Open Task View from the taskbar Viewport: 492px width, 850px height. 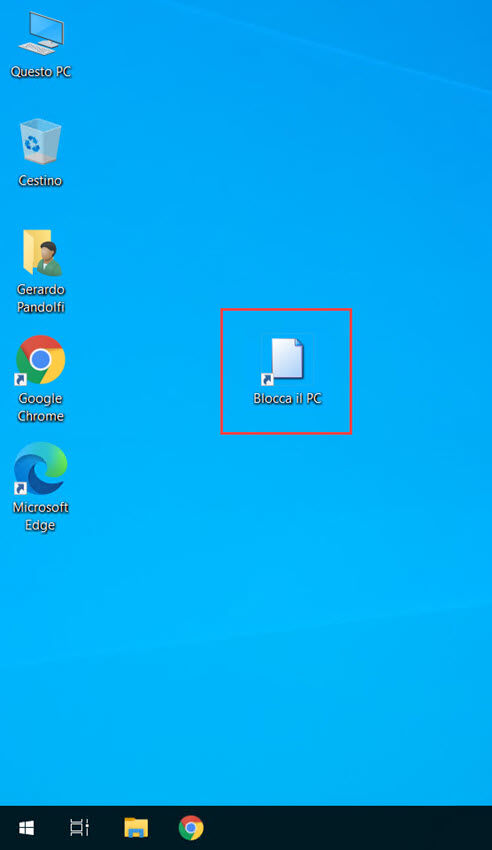tap(80, 828)
